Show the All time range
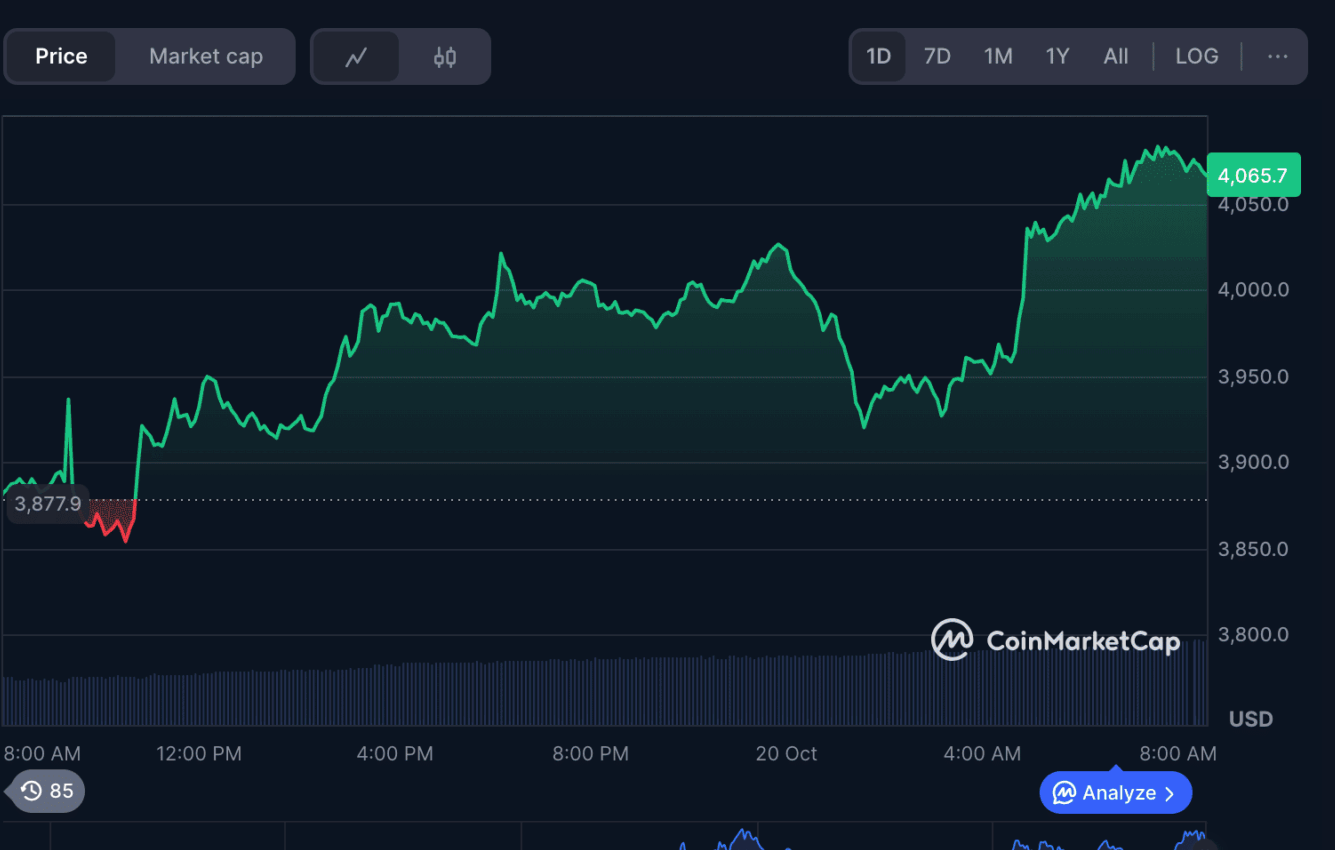The height and width of the screenshot is (850, 1335). coord(1115,56)
